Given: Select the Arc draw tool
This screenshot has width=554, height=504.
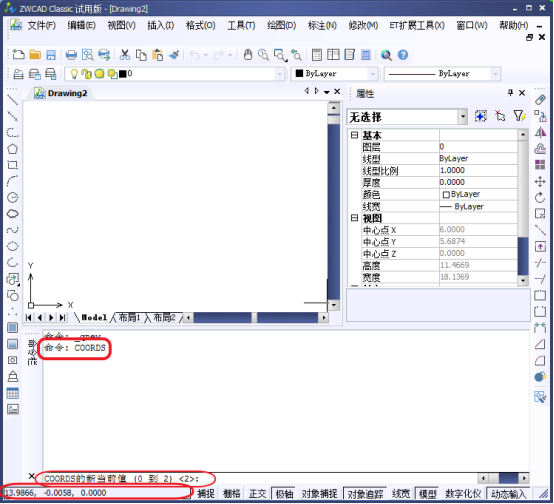Looking at the screenshot, I should point(13,181).
